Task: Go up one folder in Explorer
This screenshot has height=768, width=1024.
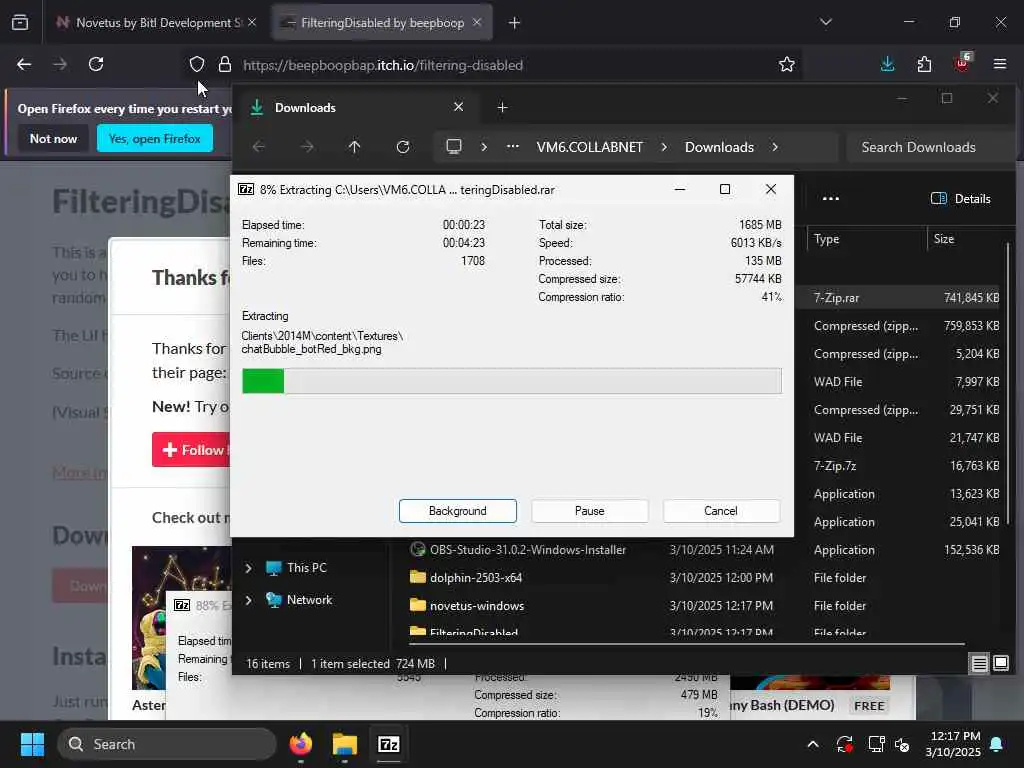Action: [355, 147]
